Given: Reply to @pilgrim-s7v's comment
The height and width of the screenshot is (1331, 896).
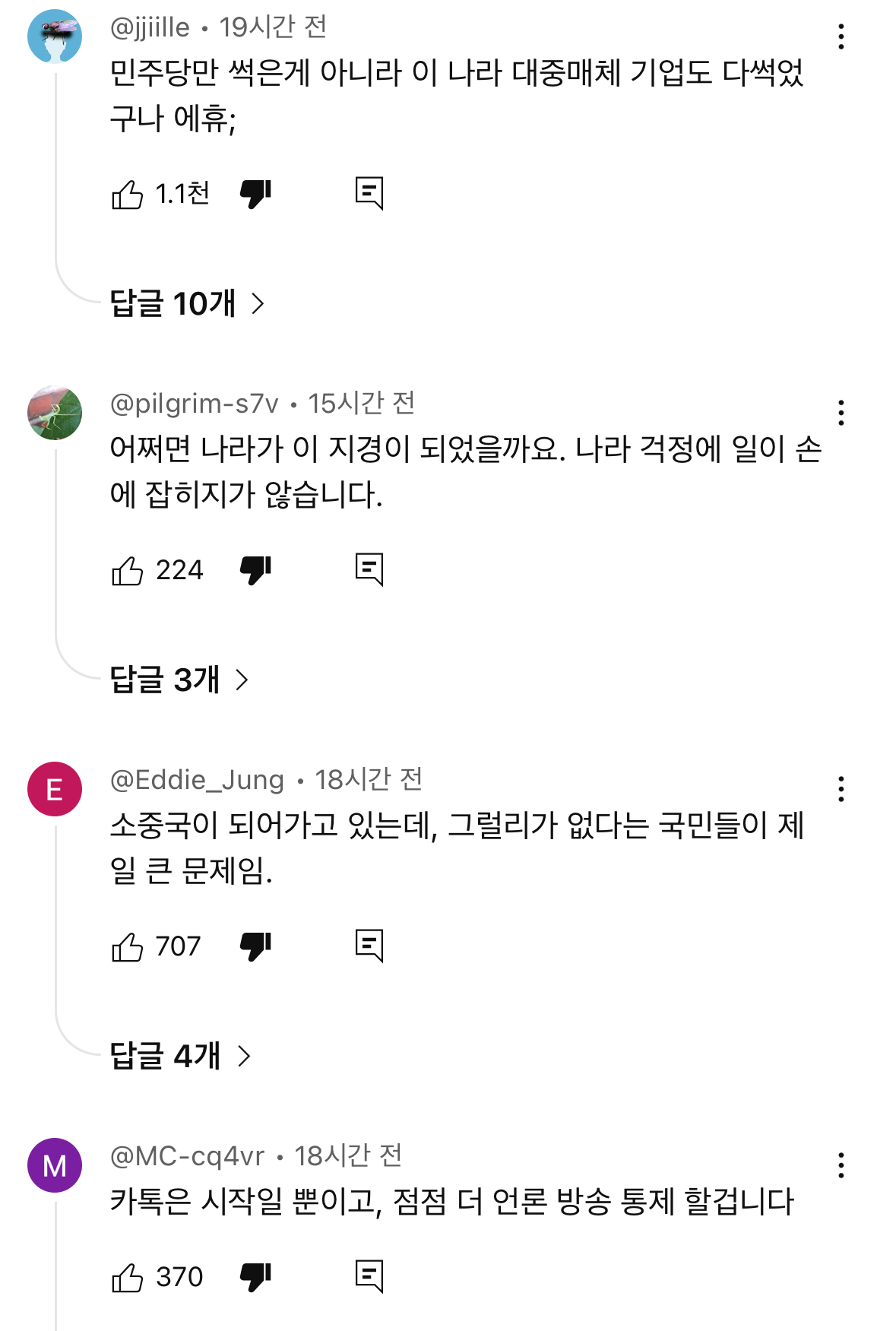Looking at the screenshot, I should pyautogui.click(x=369, y=569).
